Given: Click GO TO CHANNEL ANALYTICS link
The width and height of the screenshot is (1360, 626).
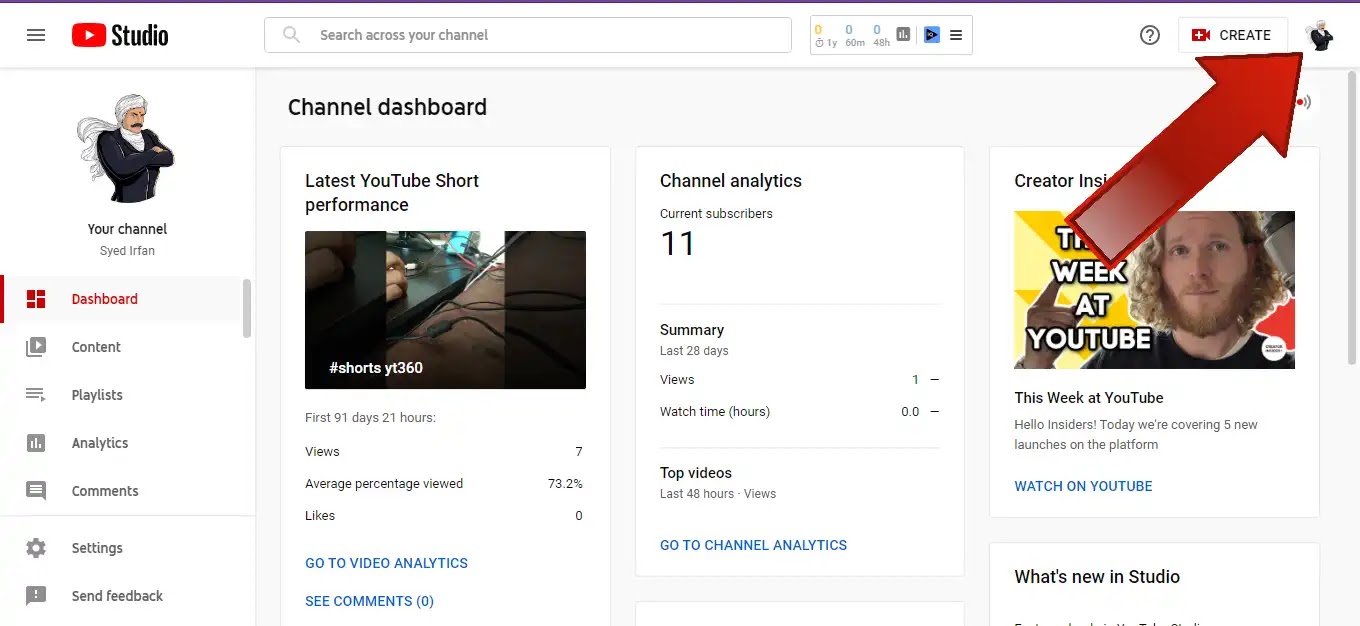Looking at the screenshot, I should point(753,545).
